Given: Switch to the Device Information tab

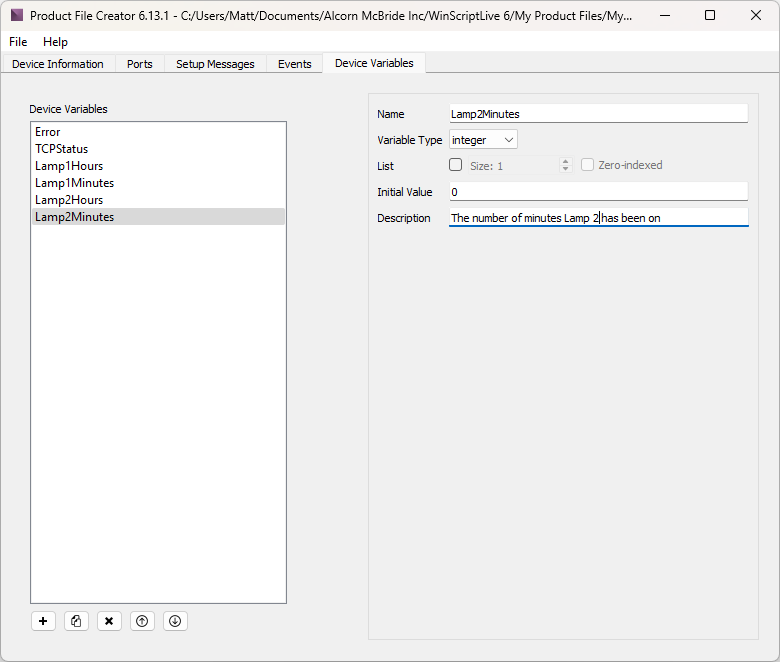Looking at the screenshot, I should tap(58, 64).
